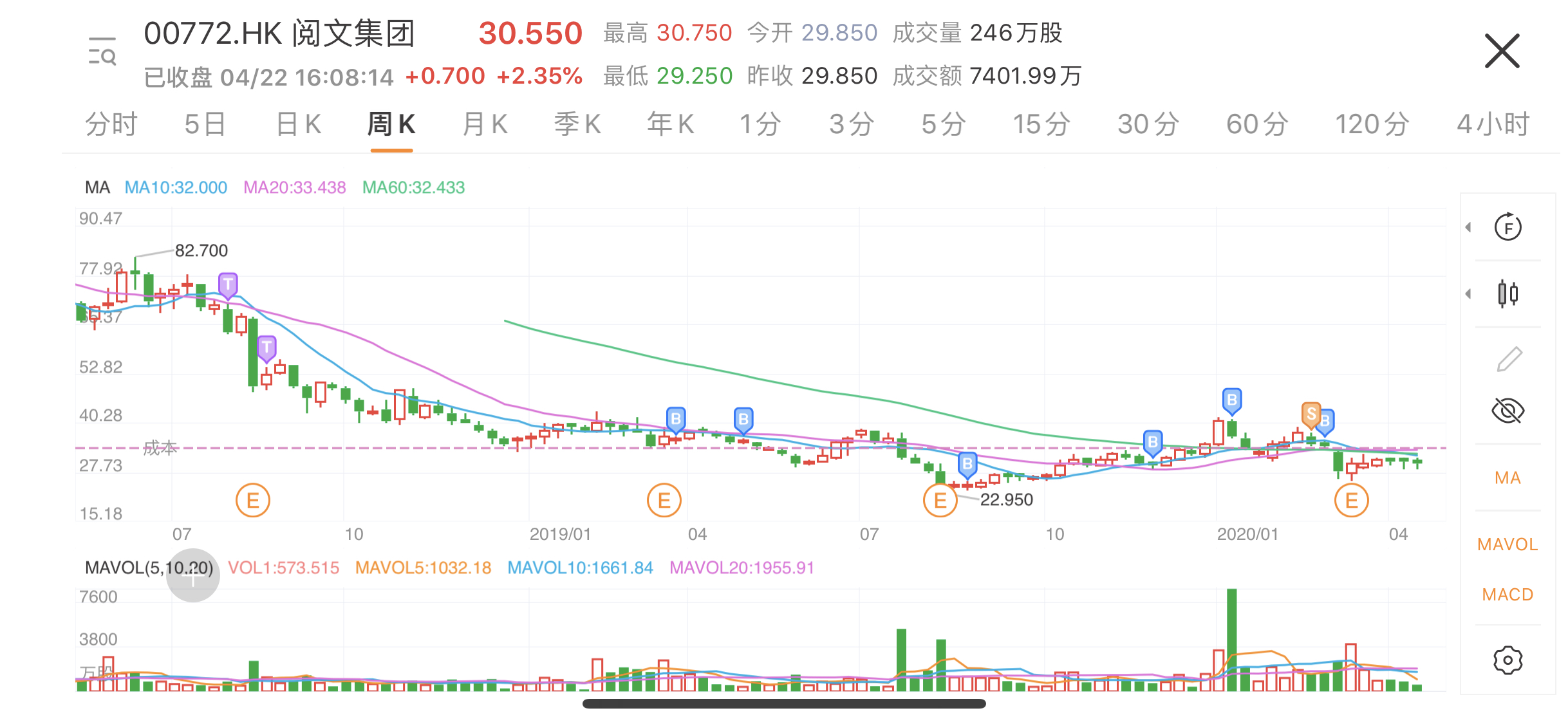
Task: Tap the MA20:33.438 legend label
Action: pos(295,187)
